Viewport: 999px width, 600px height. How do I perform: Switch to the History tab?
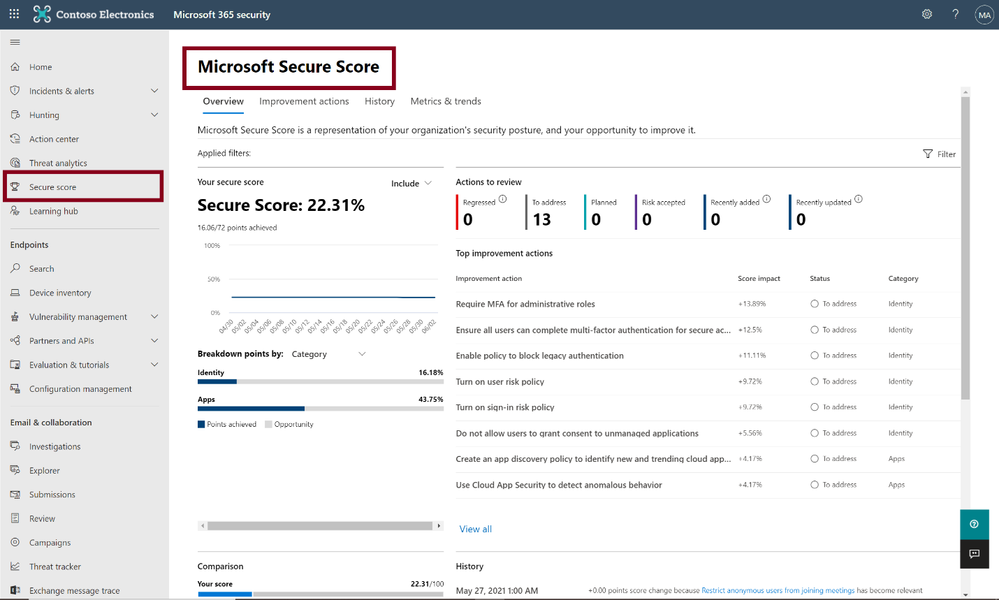click(x=380, y=101)
